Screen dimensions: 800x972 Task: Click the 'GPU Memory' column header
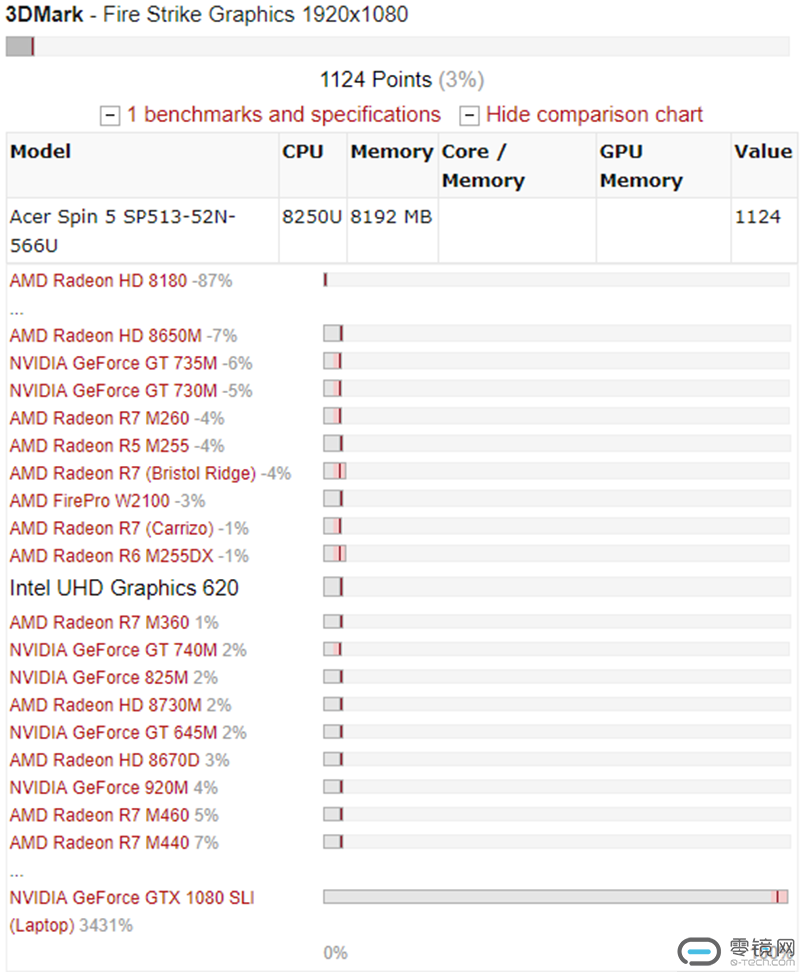[664, 166]
